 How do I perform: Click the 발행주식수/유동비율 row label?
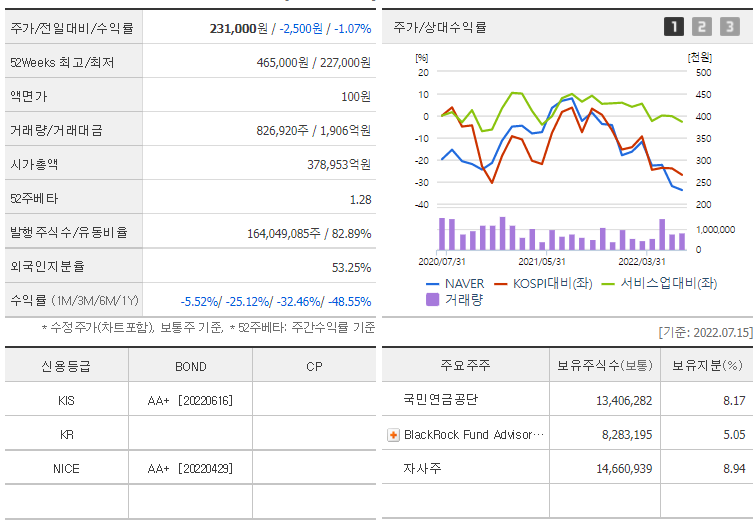pos(69,233)
